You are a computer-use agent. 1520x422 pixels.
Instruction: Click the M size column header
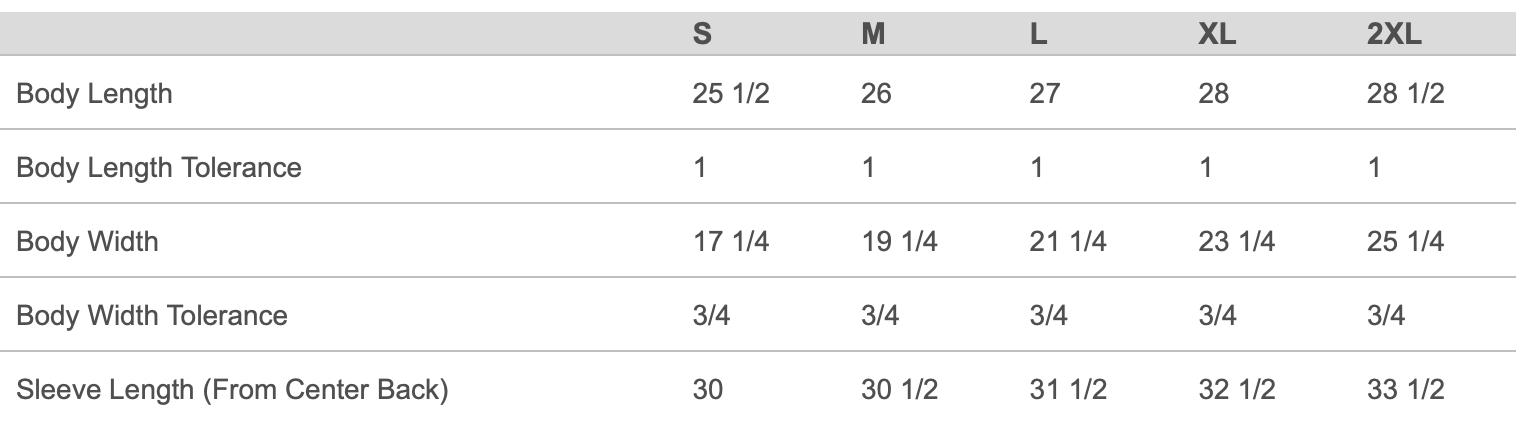pyautogui.click(x=873, y=34)
